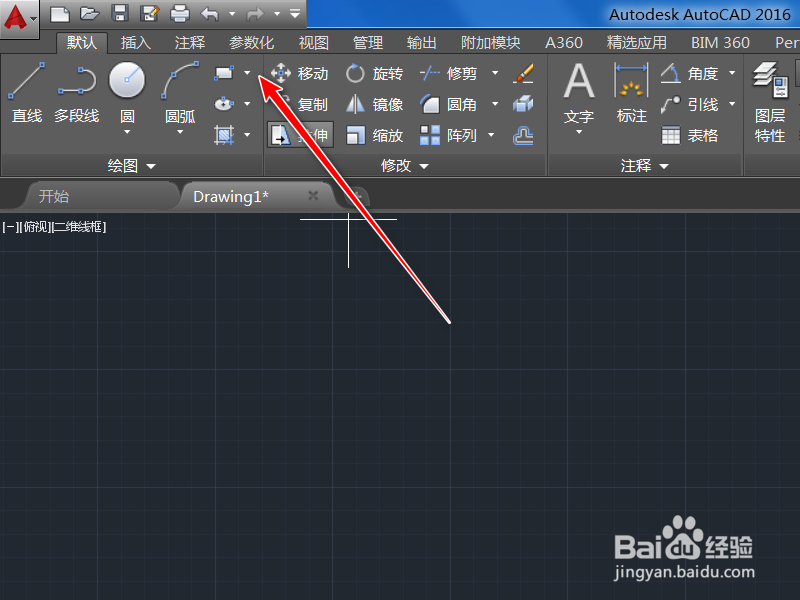Select the rectangle tool icon
Viewport: 800px width, 600px height.
[x=224, y=73]
